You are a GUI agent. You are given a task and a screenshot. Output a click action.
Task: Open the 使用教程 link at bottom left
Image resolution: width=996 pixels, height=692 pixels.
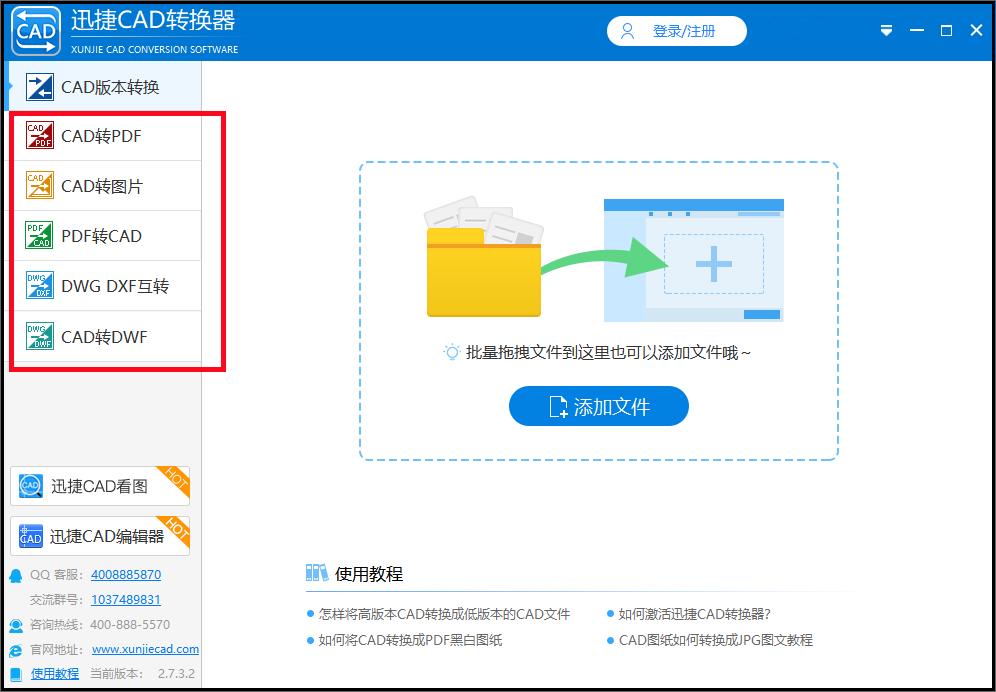pyautogui.click(x=53, y=673)
